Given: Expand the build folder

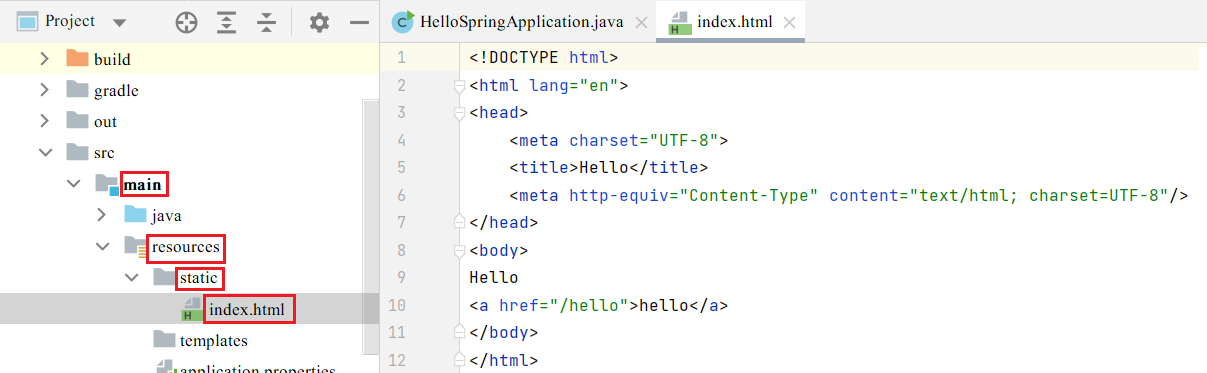Looking at the screenshot, I should [44, 59].
